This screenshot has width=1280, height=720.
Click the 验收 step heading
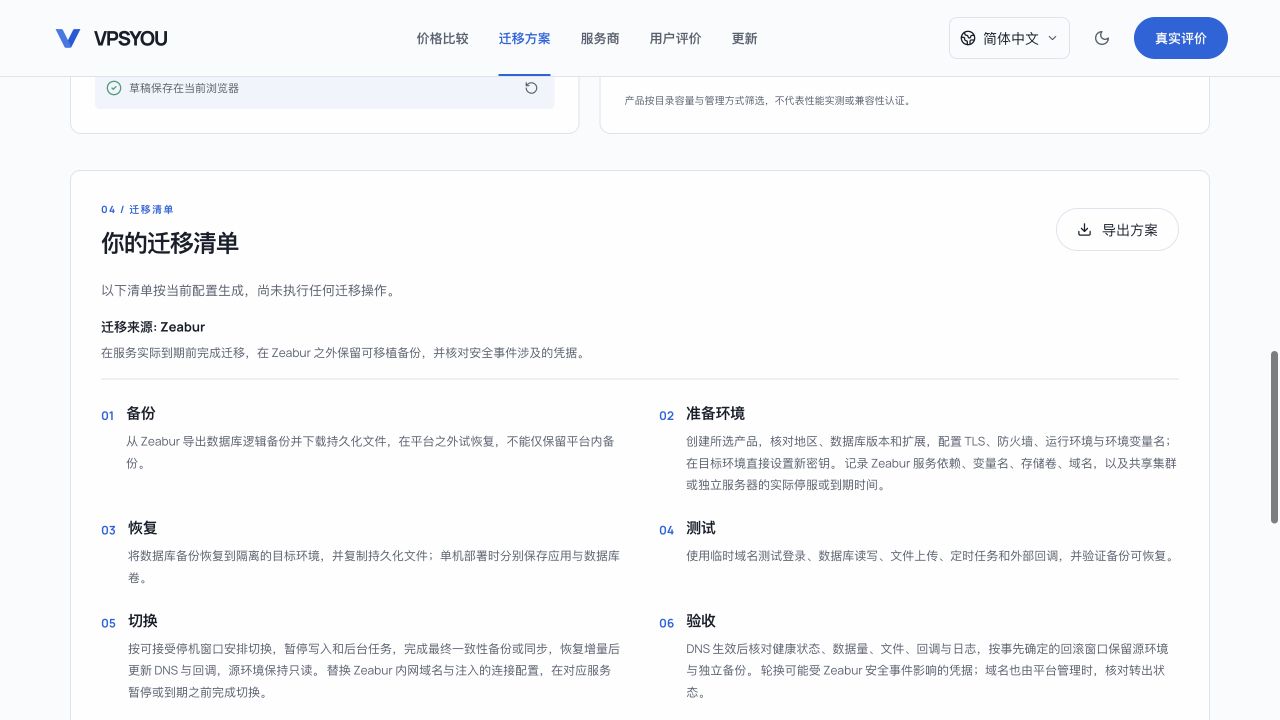click(701, 621)
